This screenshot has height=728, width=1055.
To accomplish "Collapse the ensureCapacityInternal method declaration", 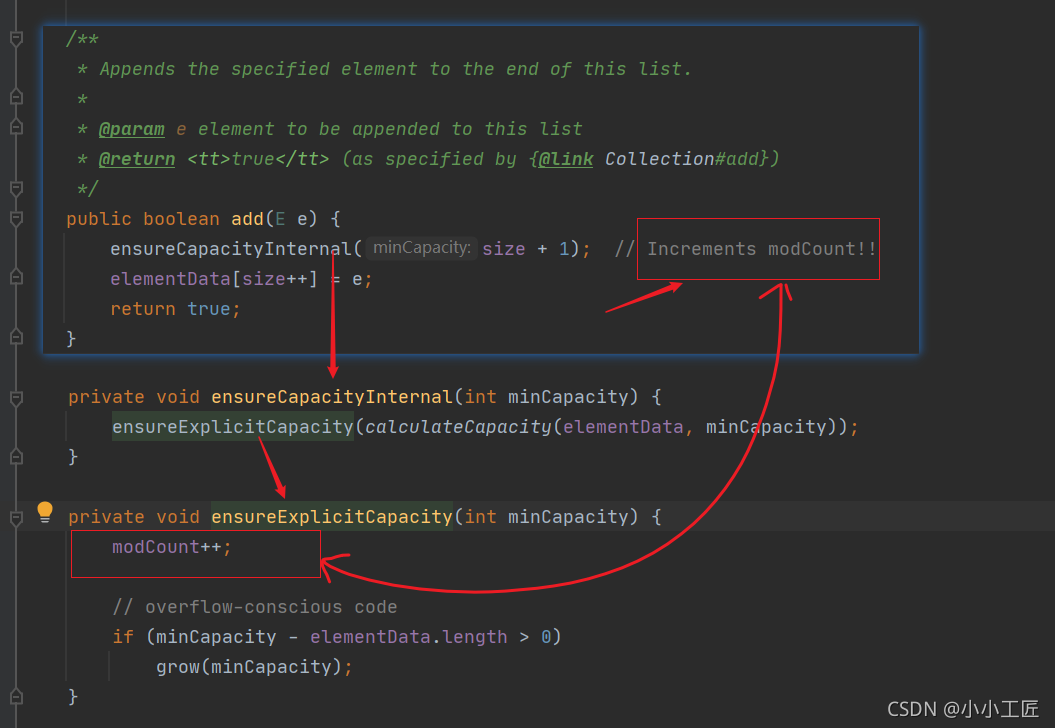I will (16, 398).
